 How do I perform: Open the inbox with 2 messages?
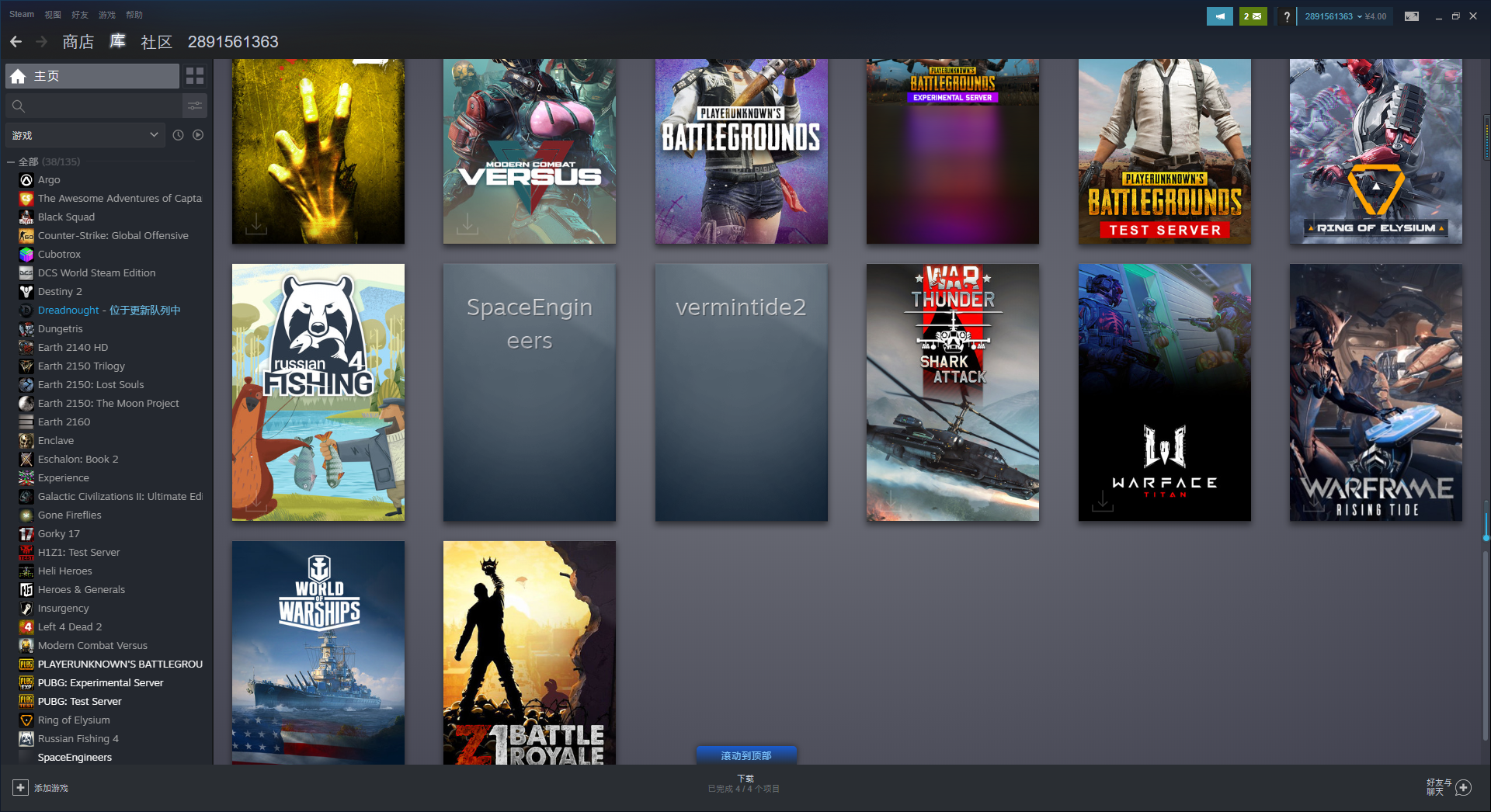[x=1253, y=16]
